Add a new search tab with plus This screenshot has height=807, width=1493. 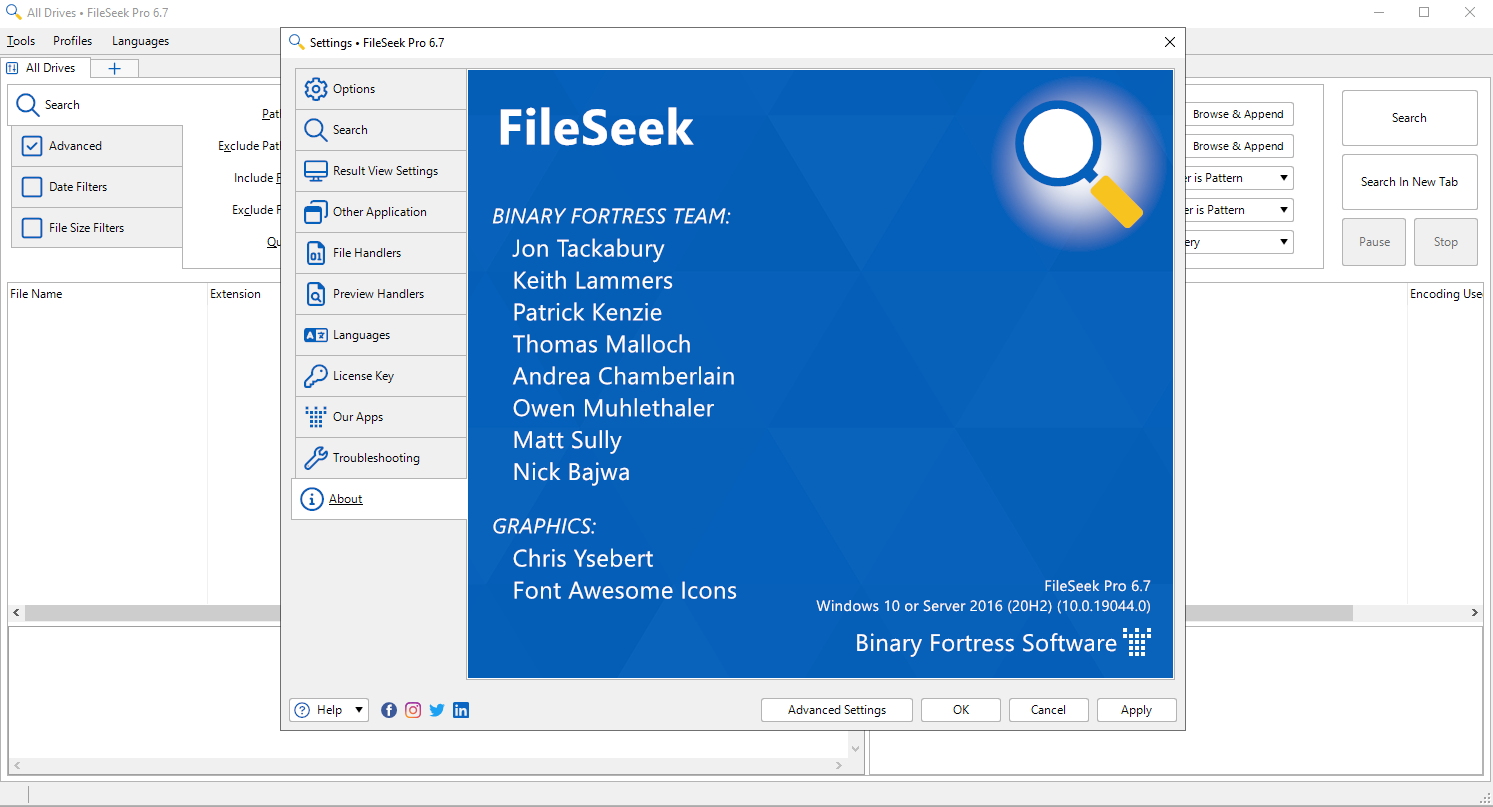pyautogui.click(x=114, y=68)
